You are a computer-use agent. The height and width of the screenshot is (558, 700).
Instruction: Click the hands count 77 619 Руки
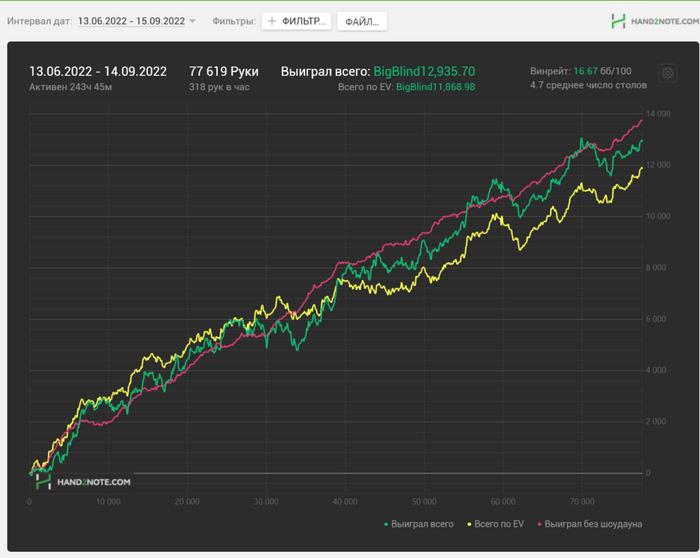pos(224,71)
